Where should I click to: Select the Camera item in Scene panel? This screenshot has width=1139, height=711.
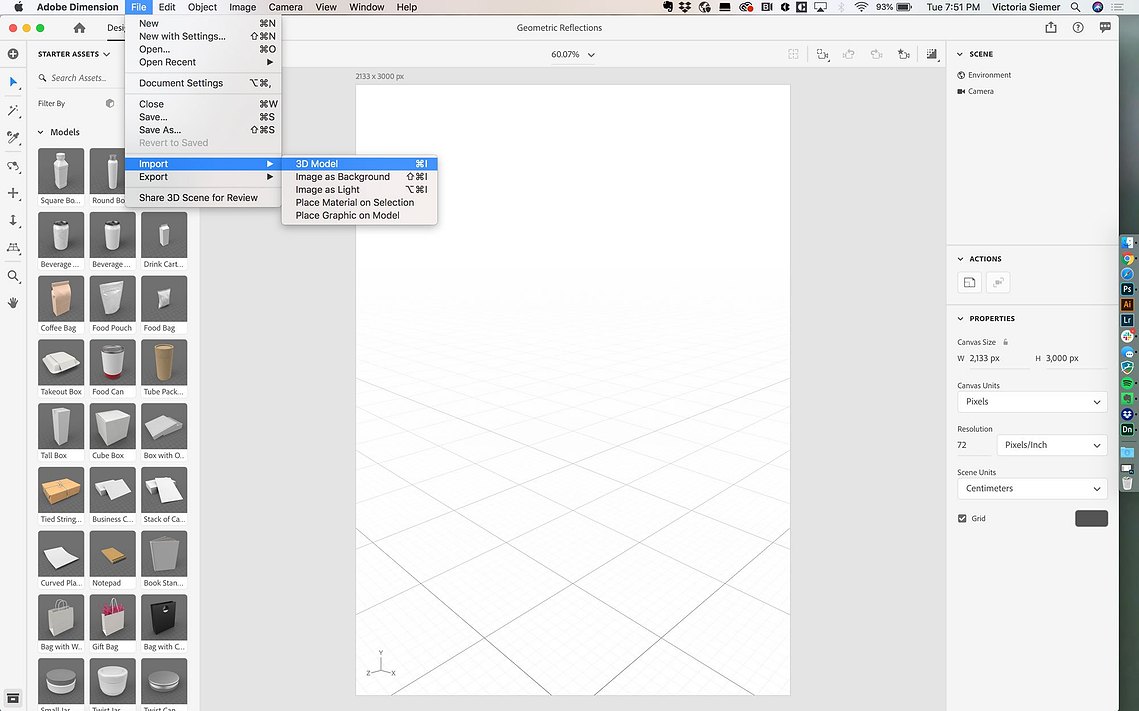pos(976,92)
